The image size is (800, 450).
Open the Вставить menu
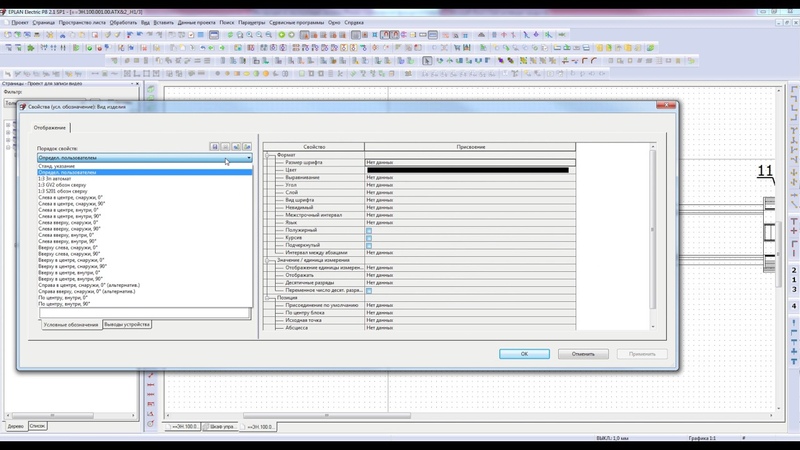coord(163,22)
